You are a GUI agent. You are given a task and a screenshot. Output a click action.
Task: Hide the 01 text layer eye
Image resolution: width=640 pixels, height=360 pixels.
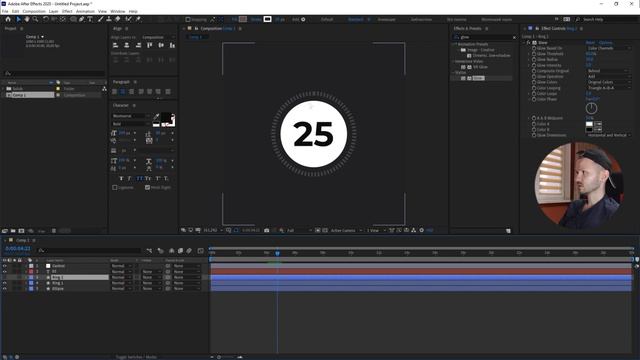(5, 271)
